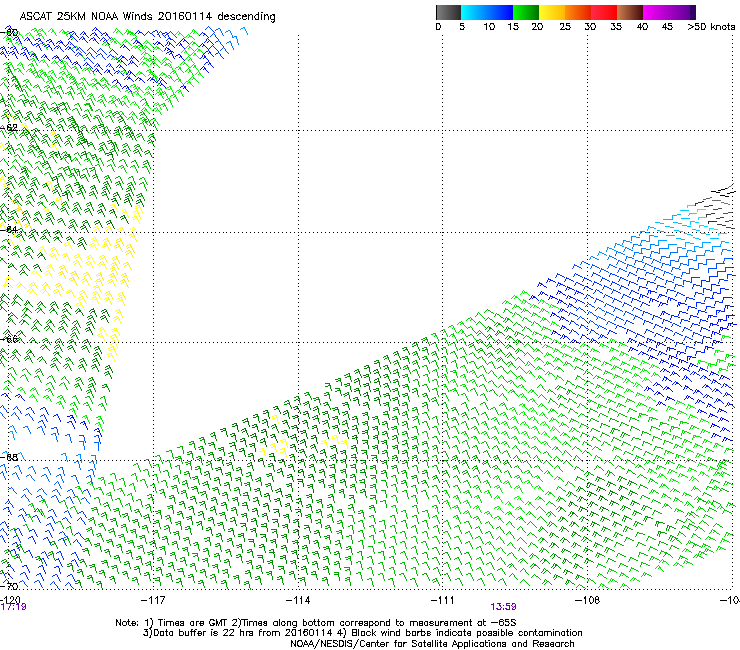Click the legend label "40"
Viewport: 740px width, 650px height.
(x=642, y=27)
